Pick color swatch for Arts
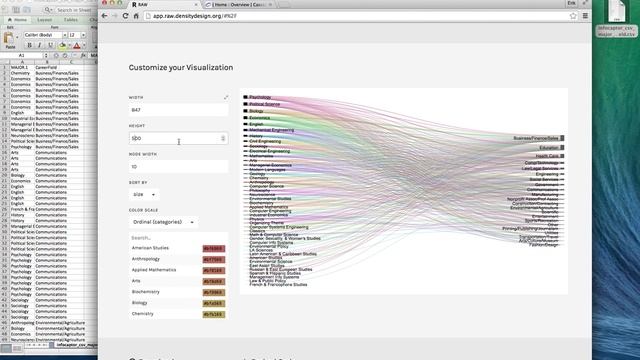 (x=213, y=282)
